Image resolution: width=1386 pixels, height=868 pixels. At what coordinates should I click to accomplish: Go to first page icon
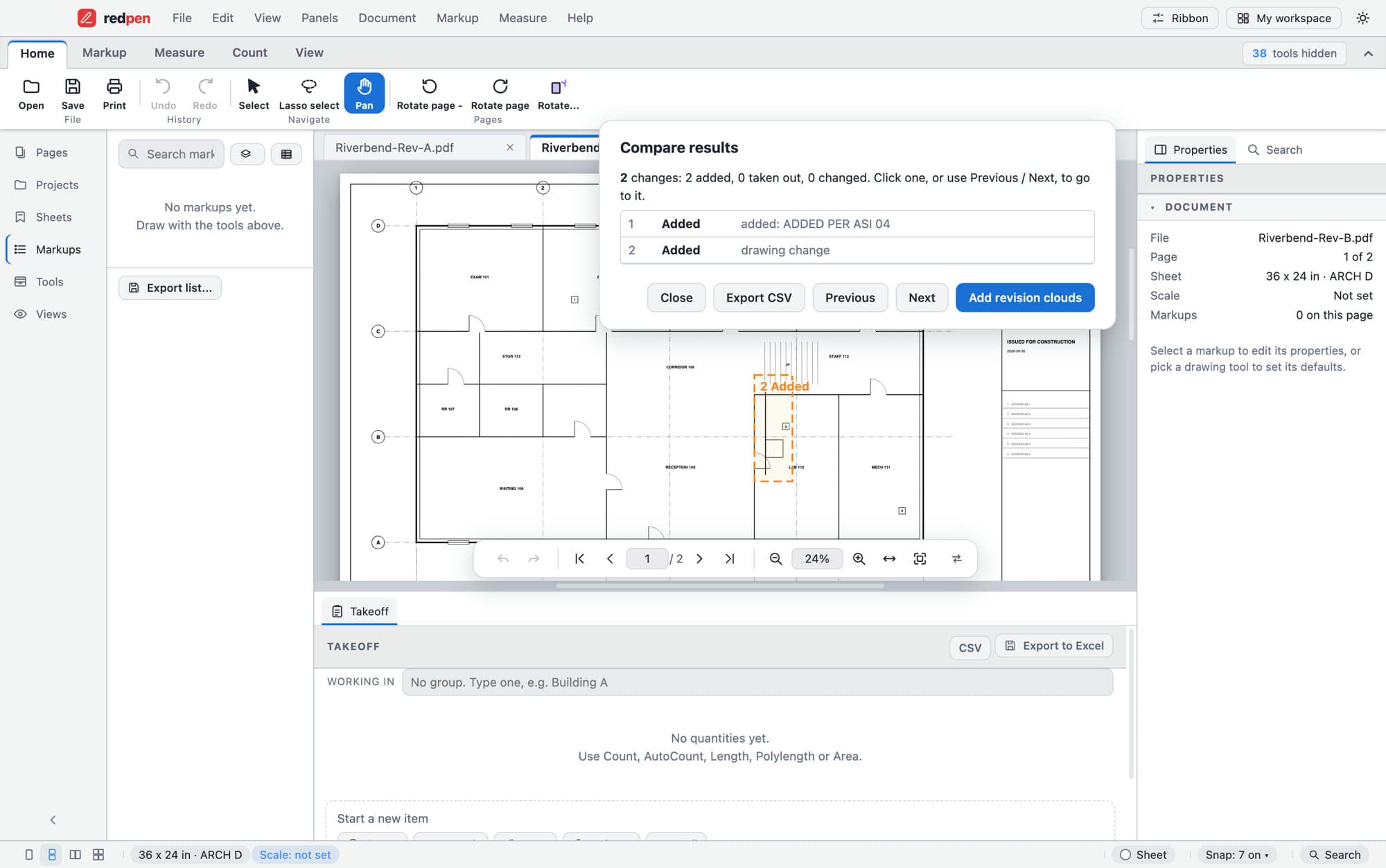[x=579, y=559]
